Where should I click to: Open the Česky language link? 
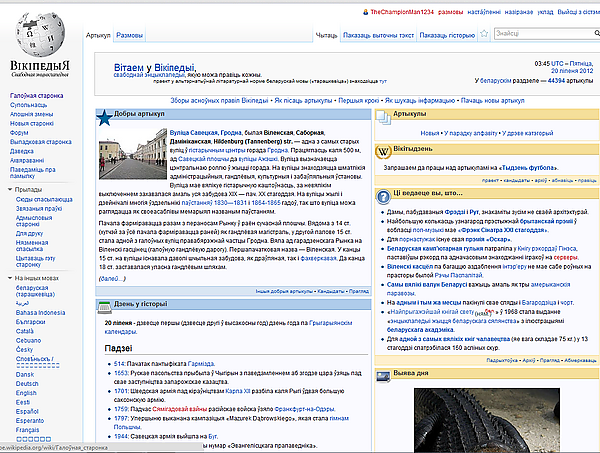pos(24,350)
